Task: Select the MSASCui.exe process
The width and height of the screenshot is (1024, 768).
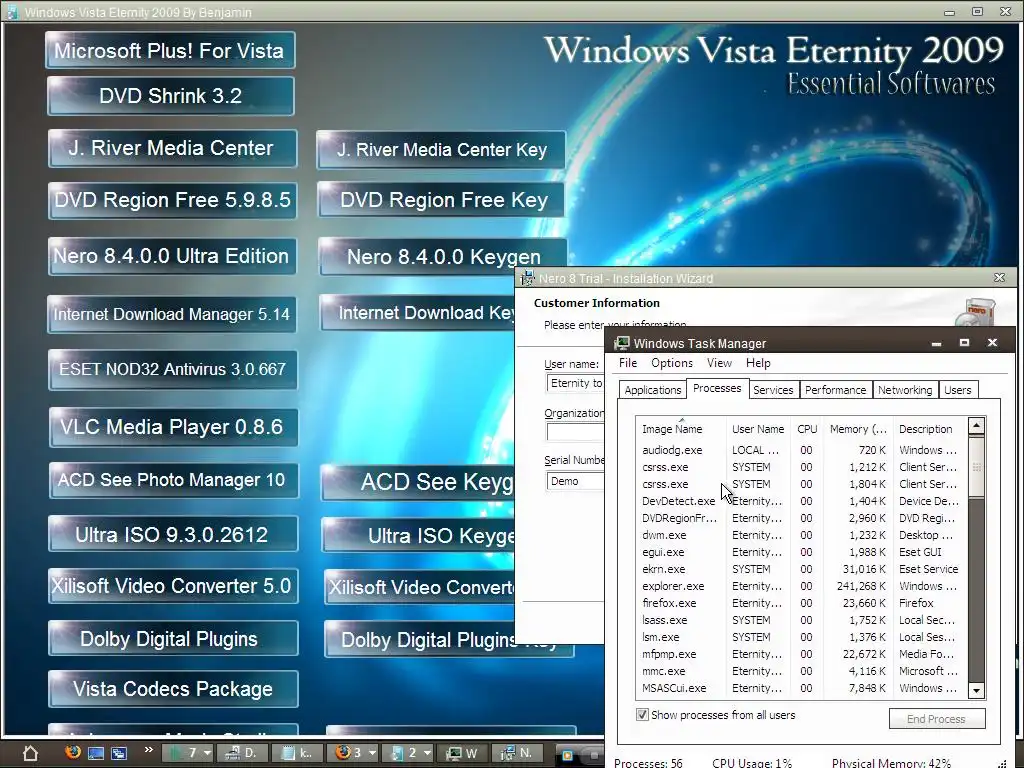Action: tap(801, 688)
